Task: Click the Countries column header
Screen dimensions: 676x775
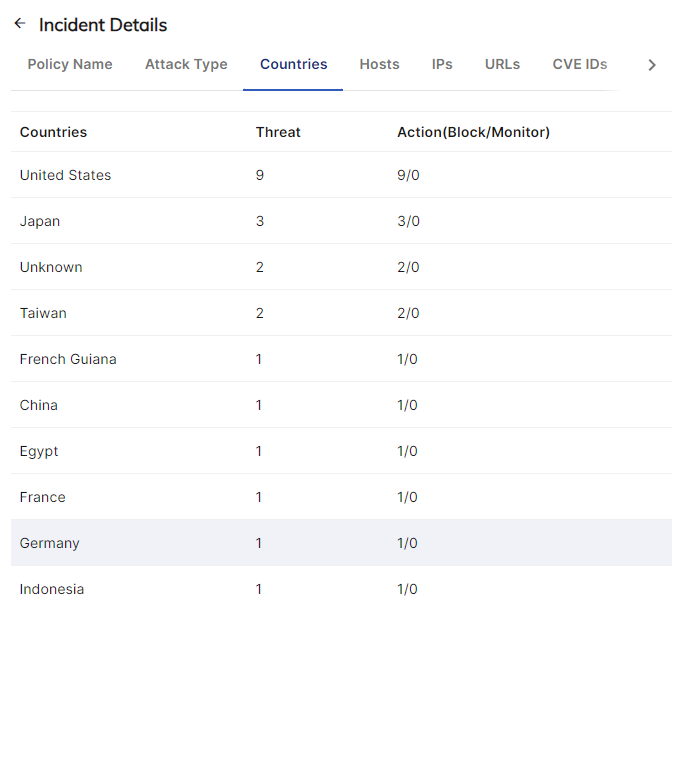Action: (x=53, y=132)
